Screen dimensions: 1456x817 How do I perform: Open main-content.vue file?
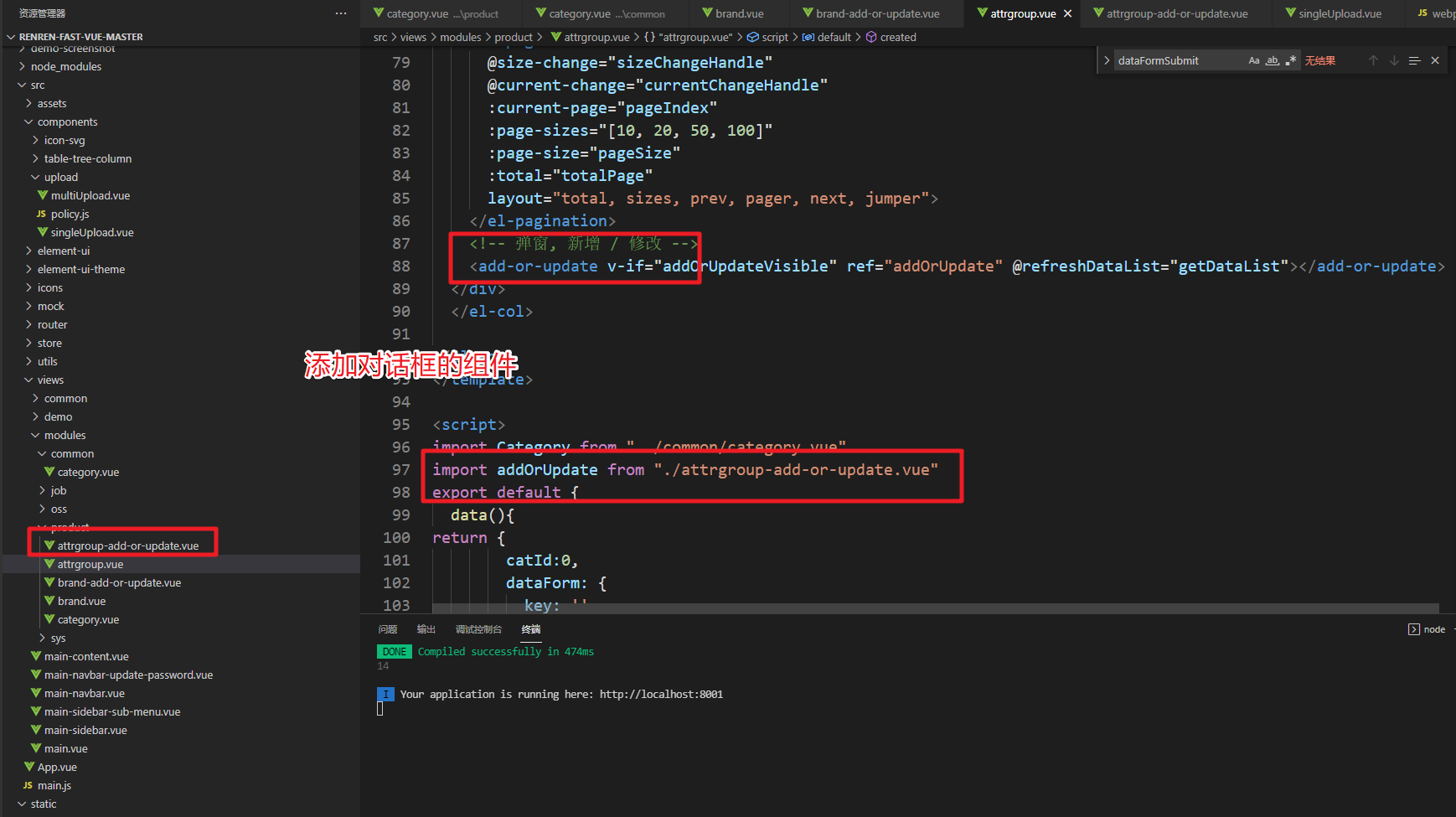point(86,657)
